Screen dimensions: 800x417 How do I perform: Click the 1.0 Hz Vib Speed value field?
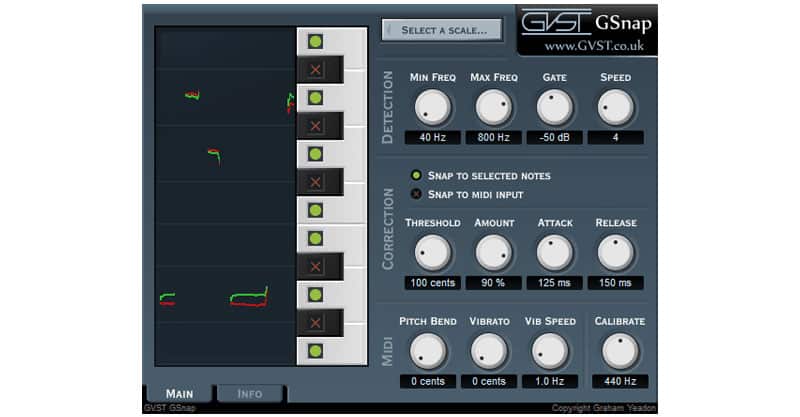point(550,381)
